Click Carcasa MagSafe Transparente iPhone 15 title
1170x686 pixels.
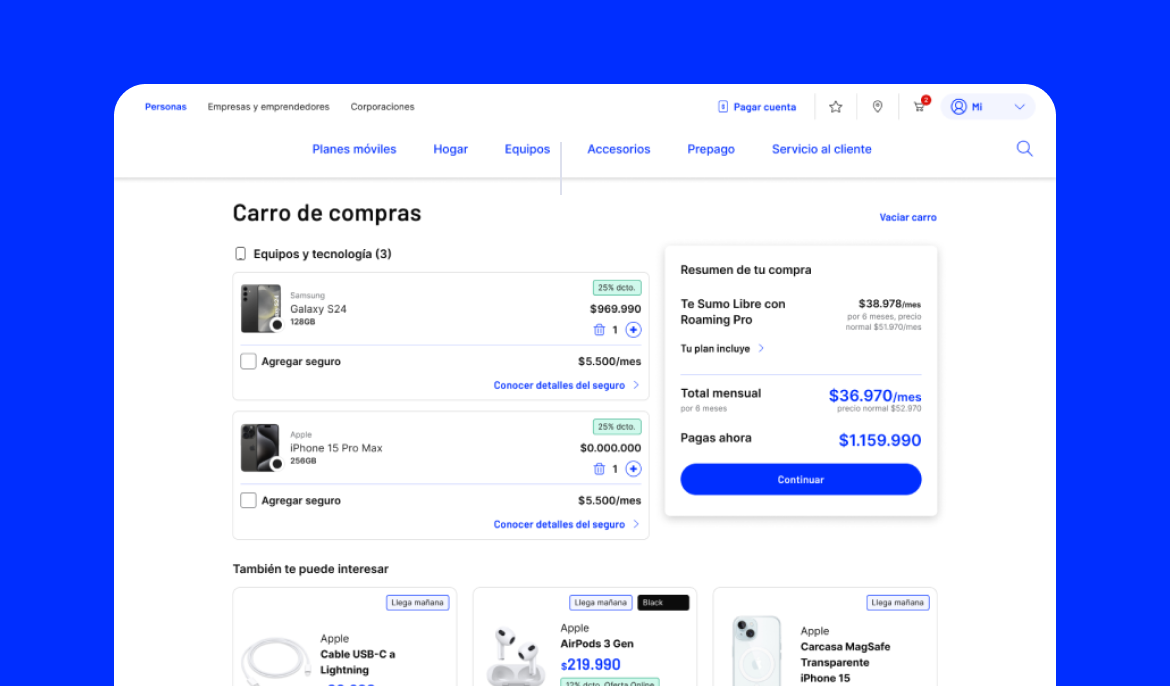tap(845, 662)
